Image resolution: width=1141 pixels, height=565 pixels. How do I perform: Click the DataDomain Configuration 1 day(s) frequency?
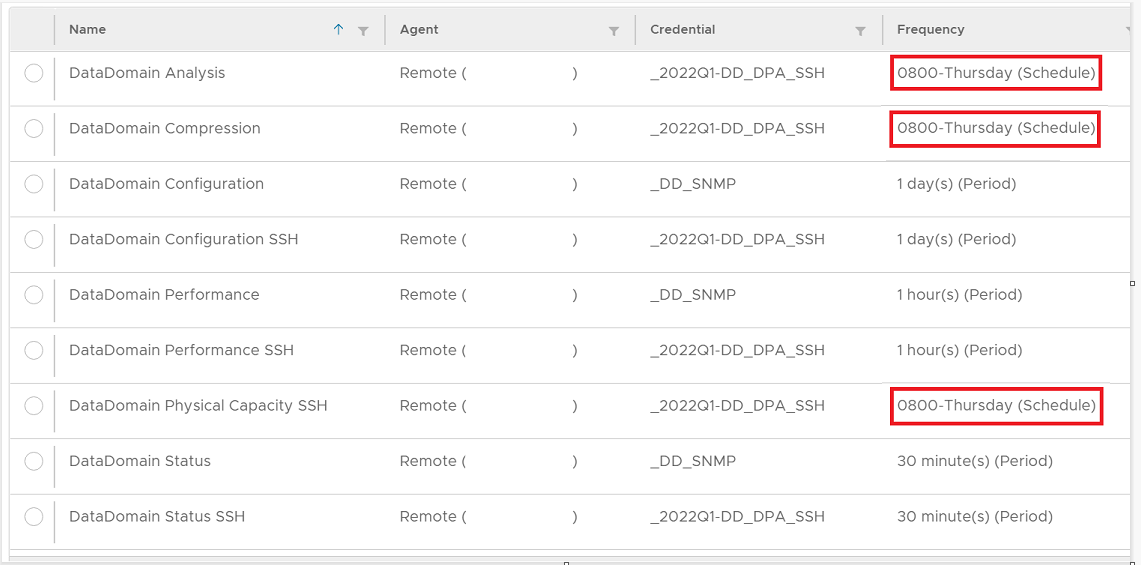(956, 184)
